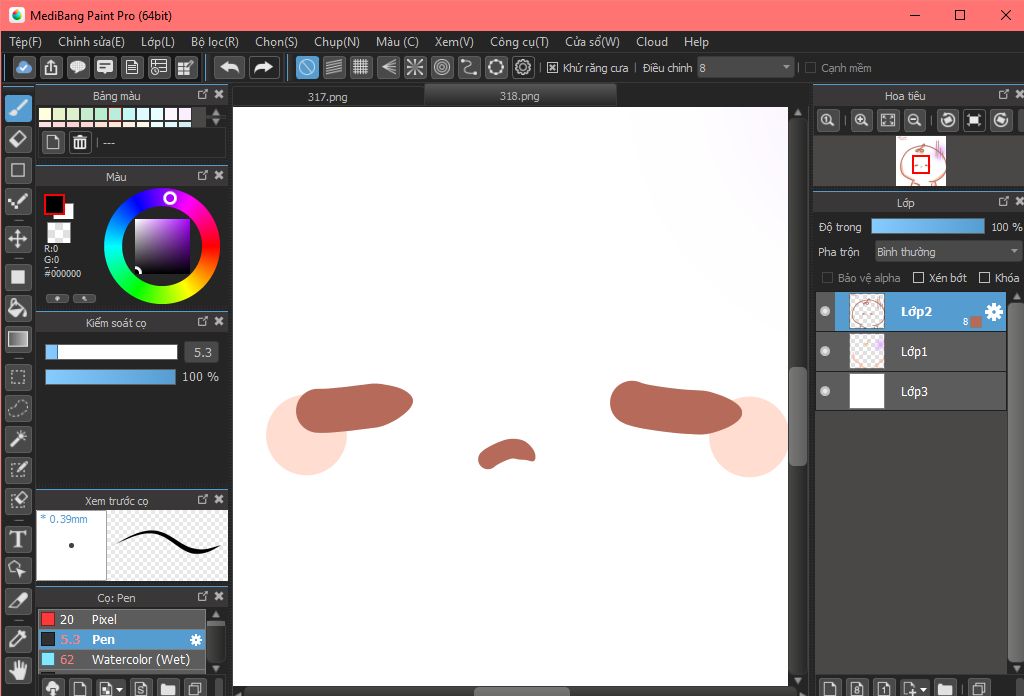Screen dimensions: 1024x696
Task: Click the Undo arrow in toolbar
Action: tap(230, 67)
